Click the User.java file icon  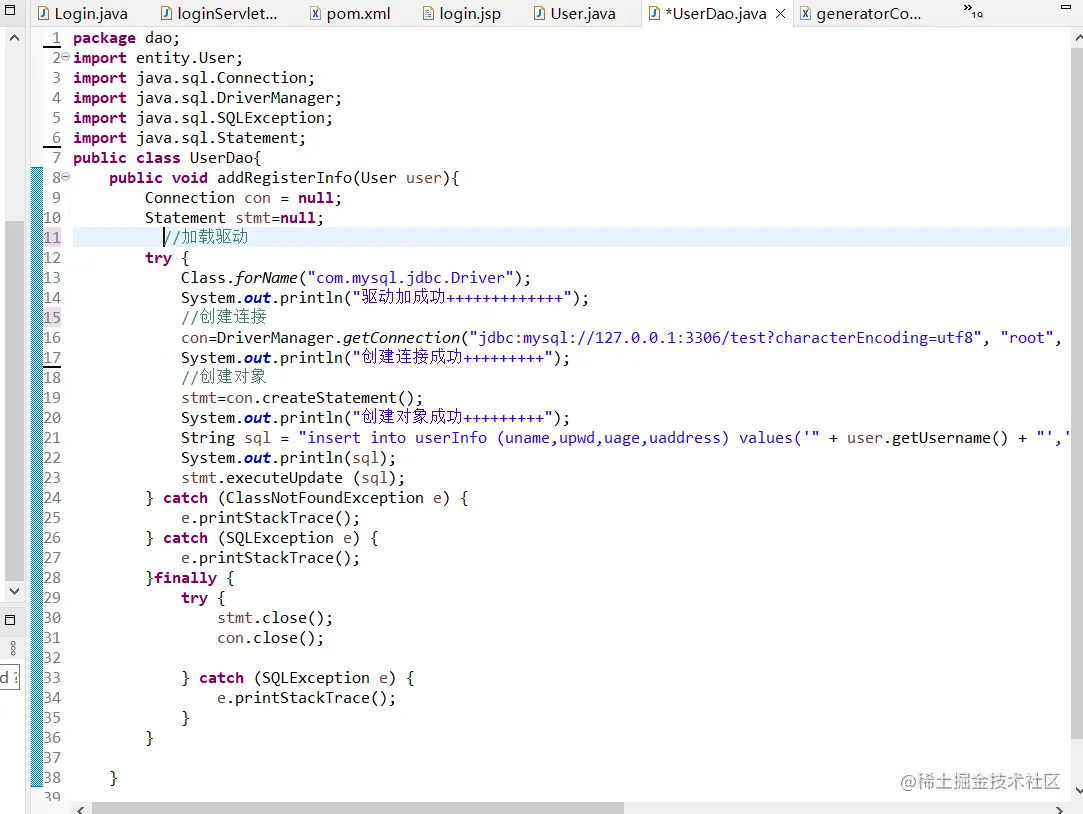click(x=539, y=13)
